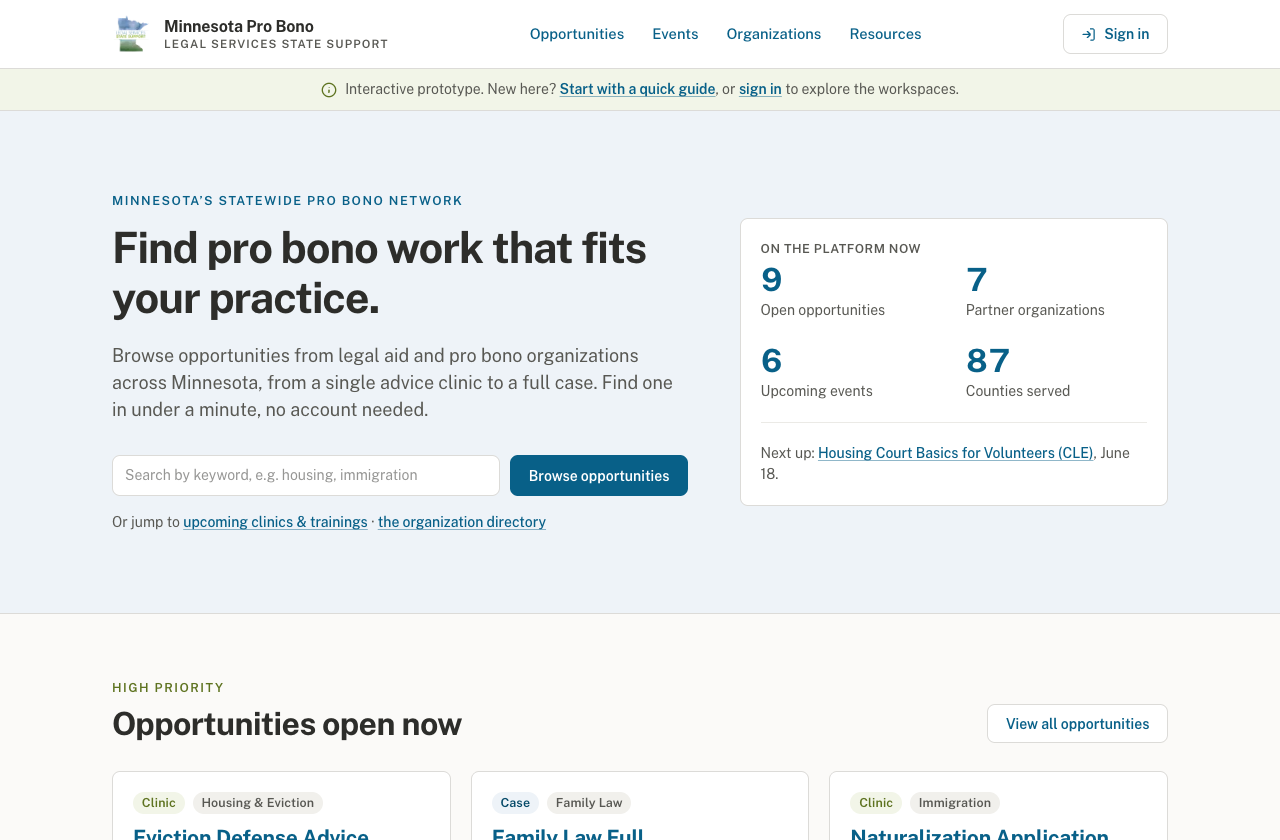Go to the Events nav item
The image size is (1280, 840).
point(675,34)
